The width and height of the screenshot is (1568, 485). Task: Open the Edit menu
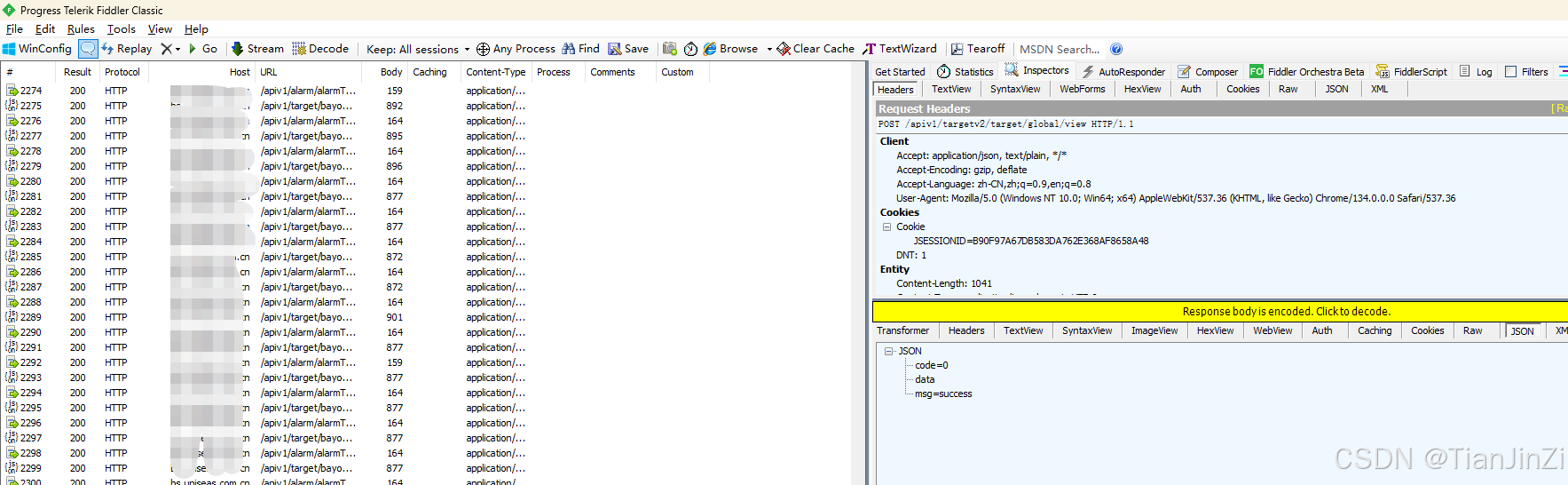click(x=45, y=29)
